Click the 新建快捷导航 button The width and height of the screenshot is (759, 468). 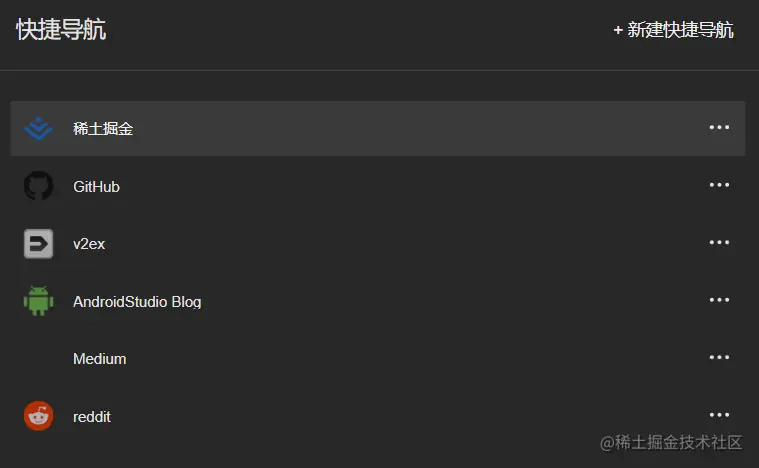(673, 30)
